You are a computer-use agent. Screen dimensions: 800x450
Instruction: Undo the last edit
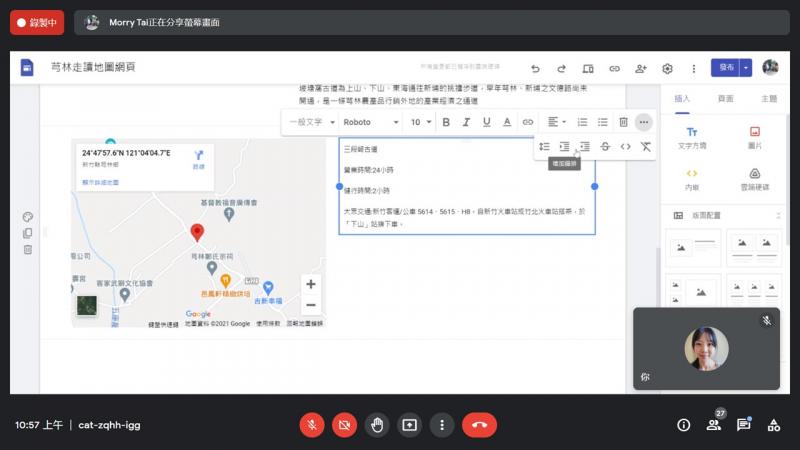tap(535, 68)
